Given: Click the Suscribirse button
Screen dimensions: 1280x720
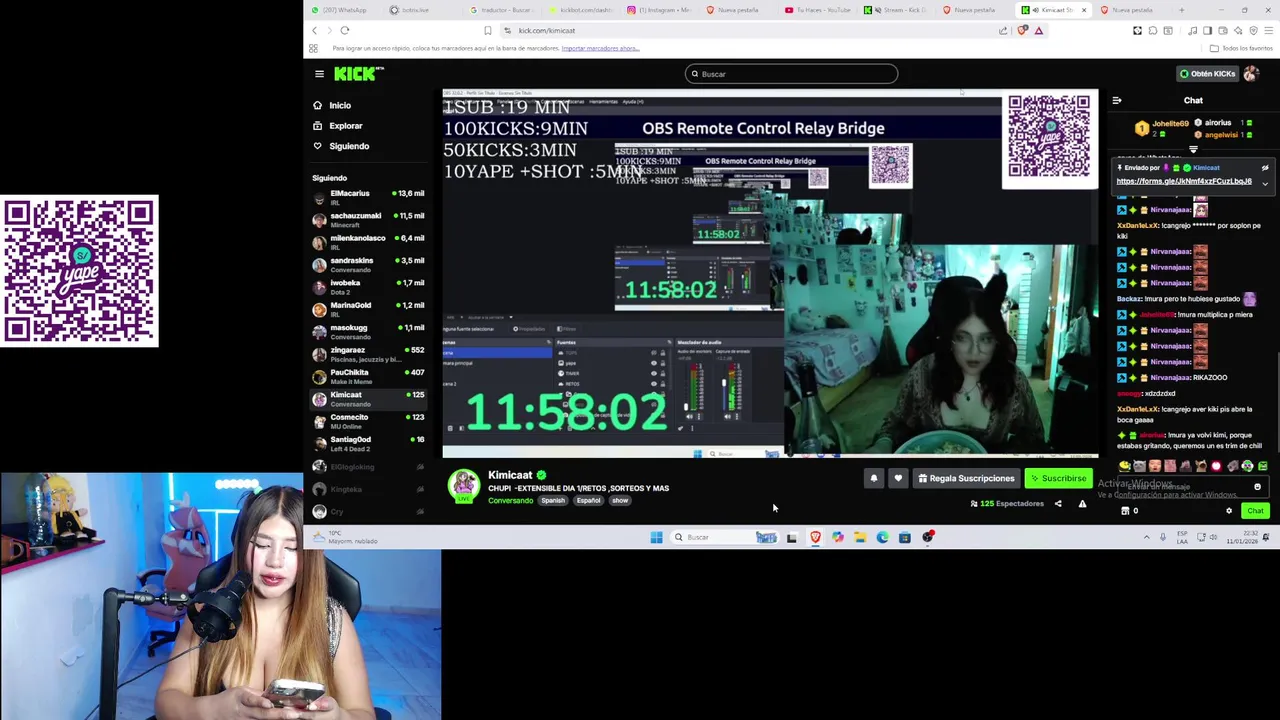Looking at the screenshot, I should [x=1058, y=478].
